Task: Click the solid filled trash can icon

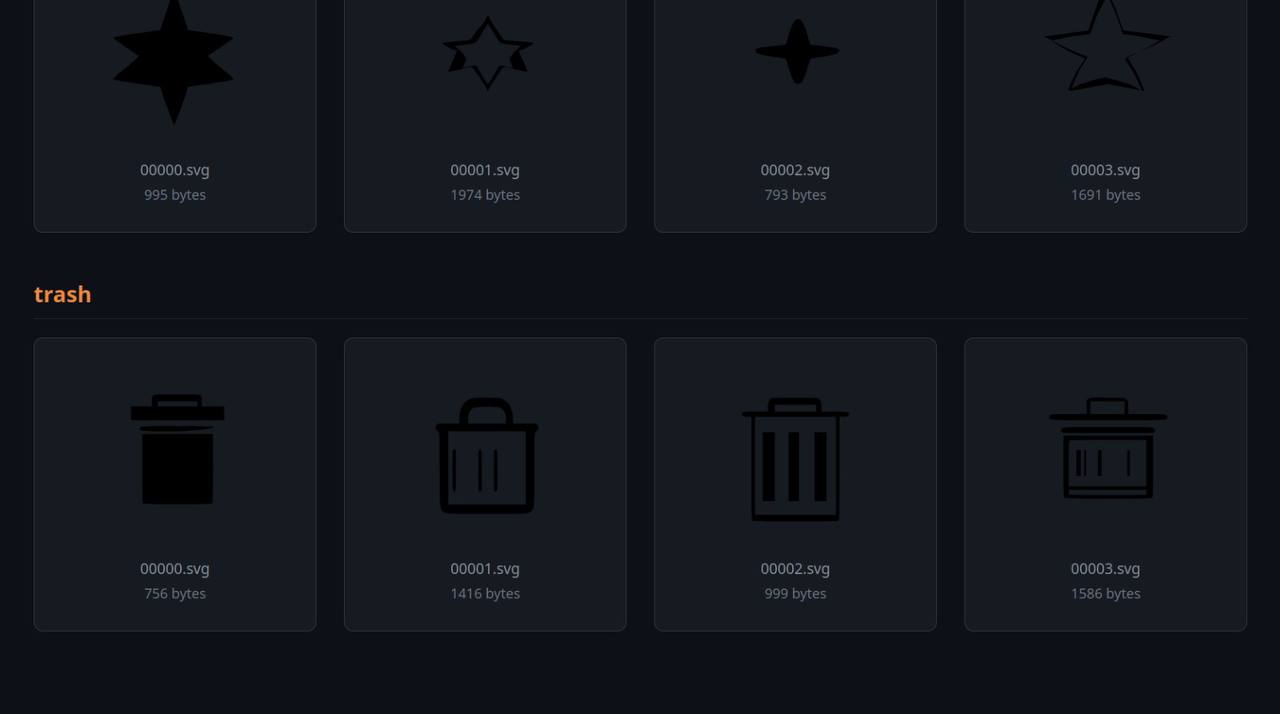Action: [177, 449]
